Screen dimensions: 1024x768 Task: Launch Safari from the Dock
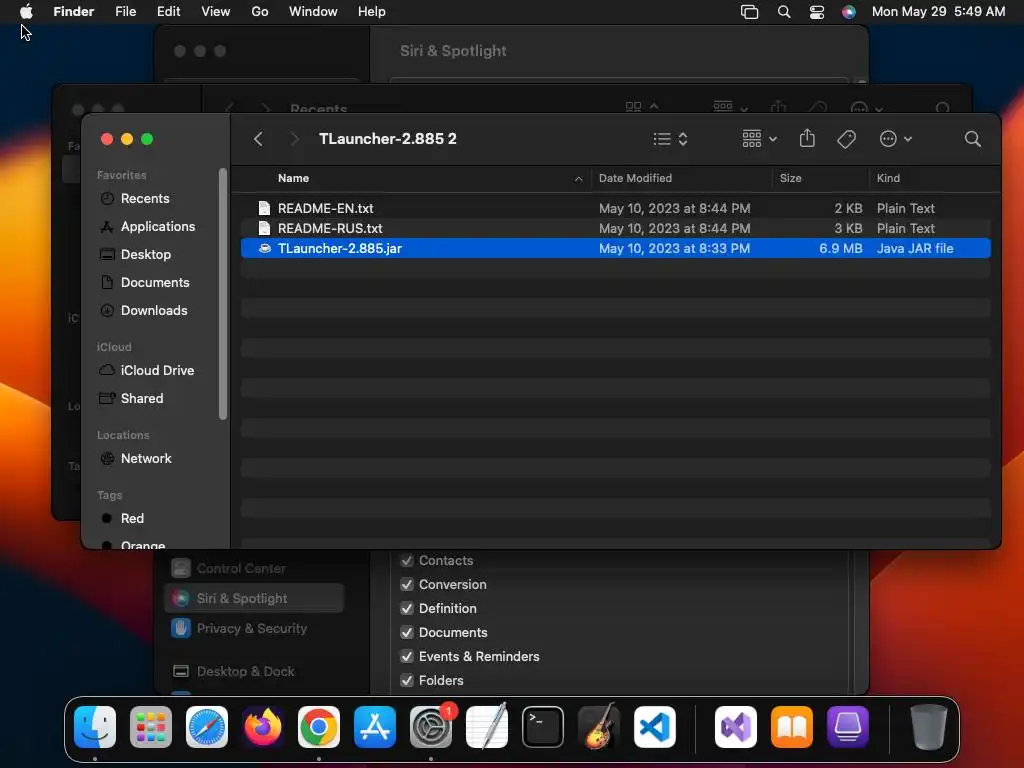pos(207,727)
